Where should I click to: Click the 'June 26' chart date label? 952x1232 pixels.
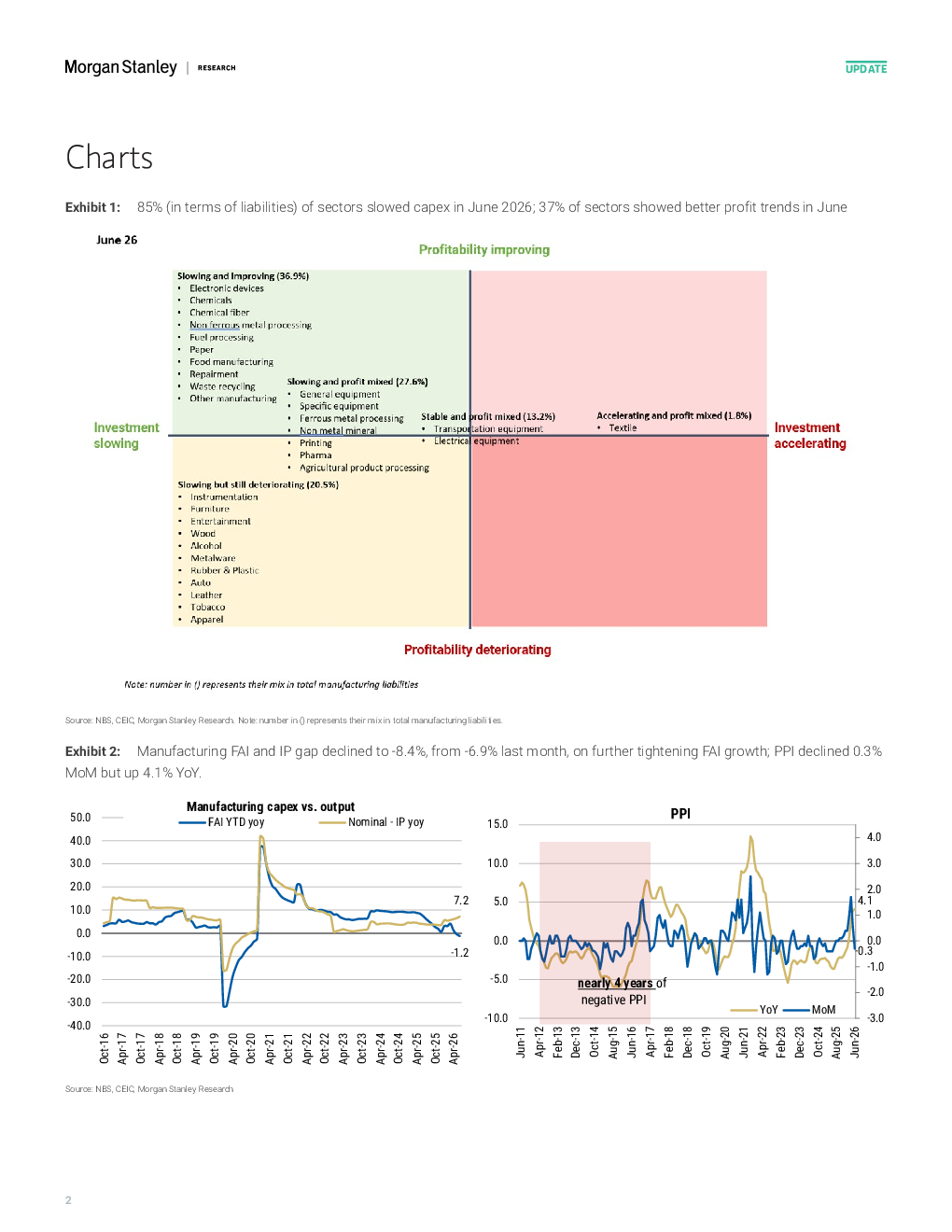pyautogui.click(x=117, y=240)
